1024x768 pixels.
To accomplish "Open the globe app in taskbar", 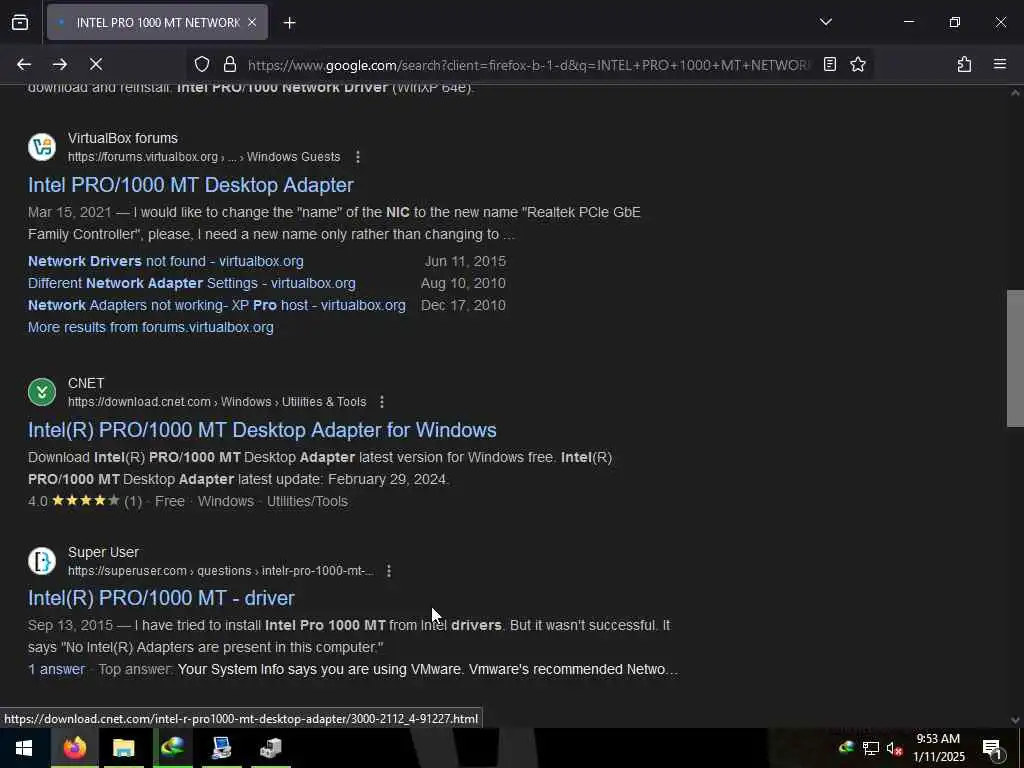I will [x=172, y=748].
